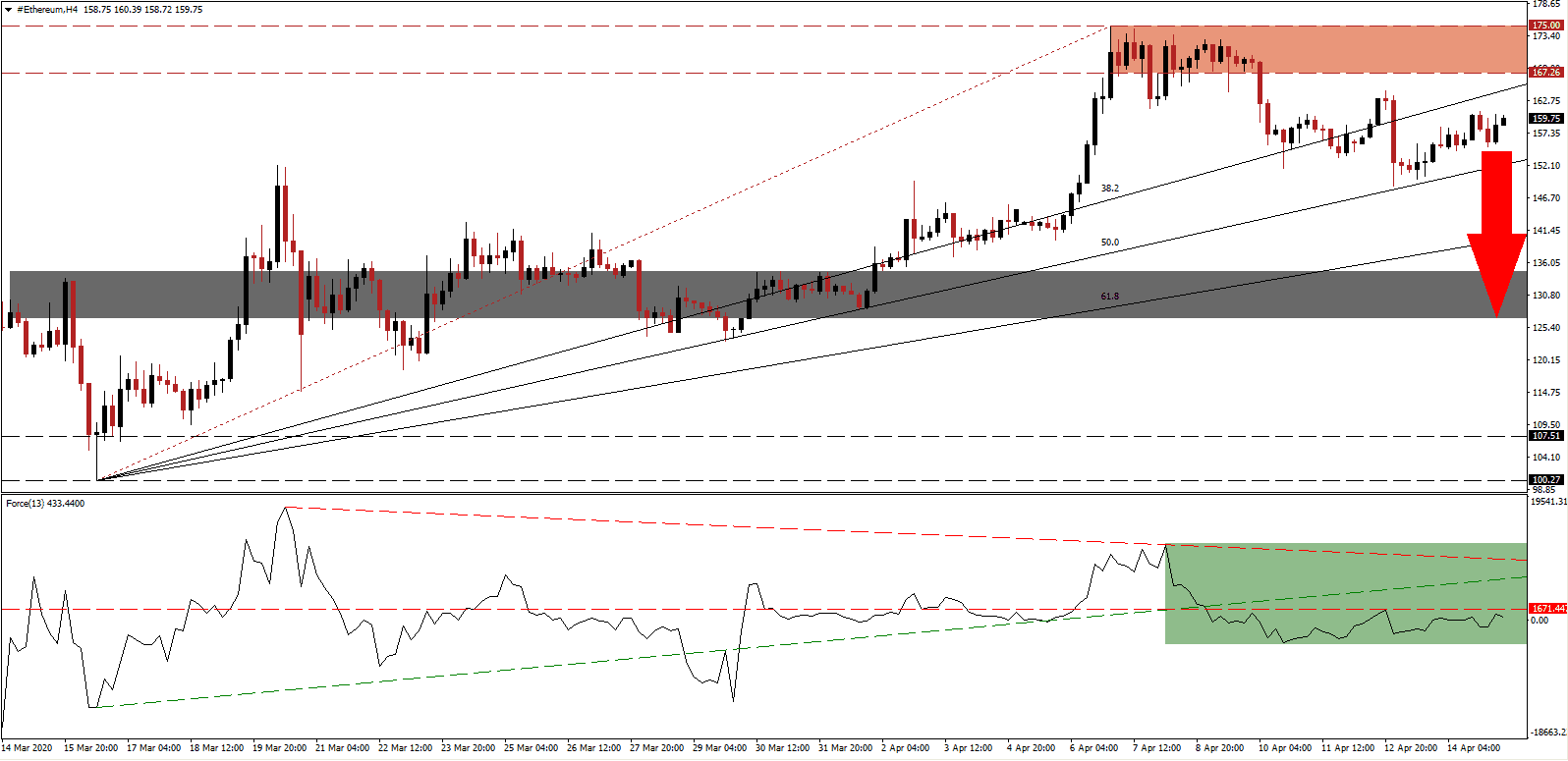This screenshot has height=761, width=1568.
Task: Click the #Ethereum,H4 chart title text
Action: (48, 9)
